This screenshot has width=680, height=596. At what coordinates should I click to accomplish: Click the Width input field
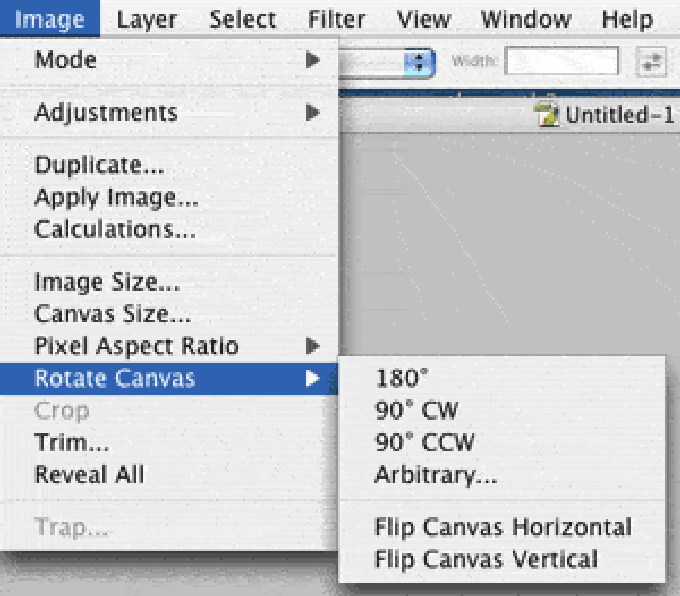tap(562, 62)
